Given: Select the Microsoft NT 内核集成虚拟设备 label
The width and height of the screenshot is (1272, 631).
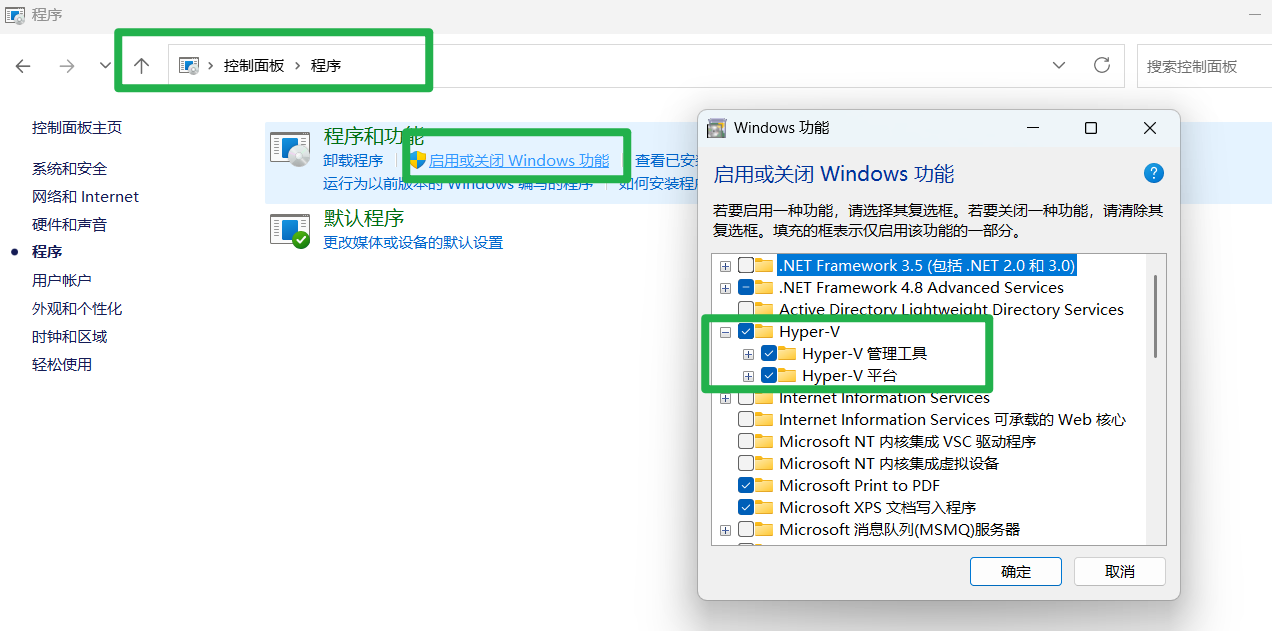Looking at the screenshot, I should click(x=889, y=464).
